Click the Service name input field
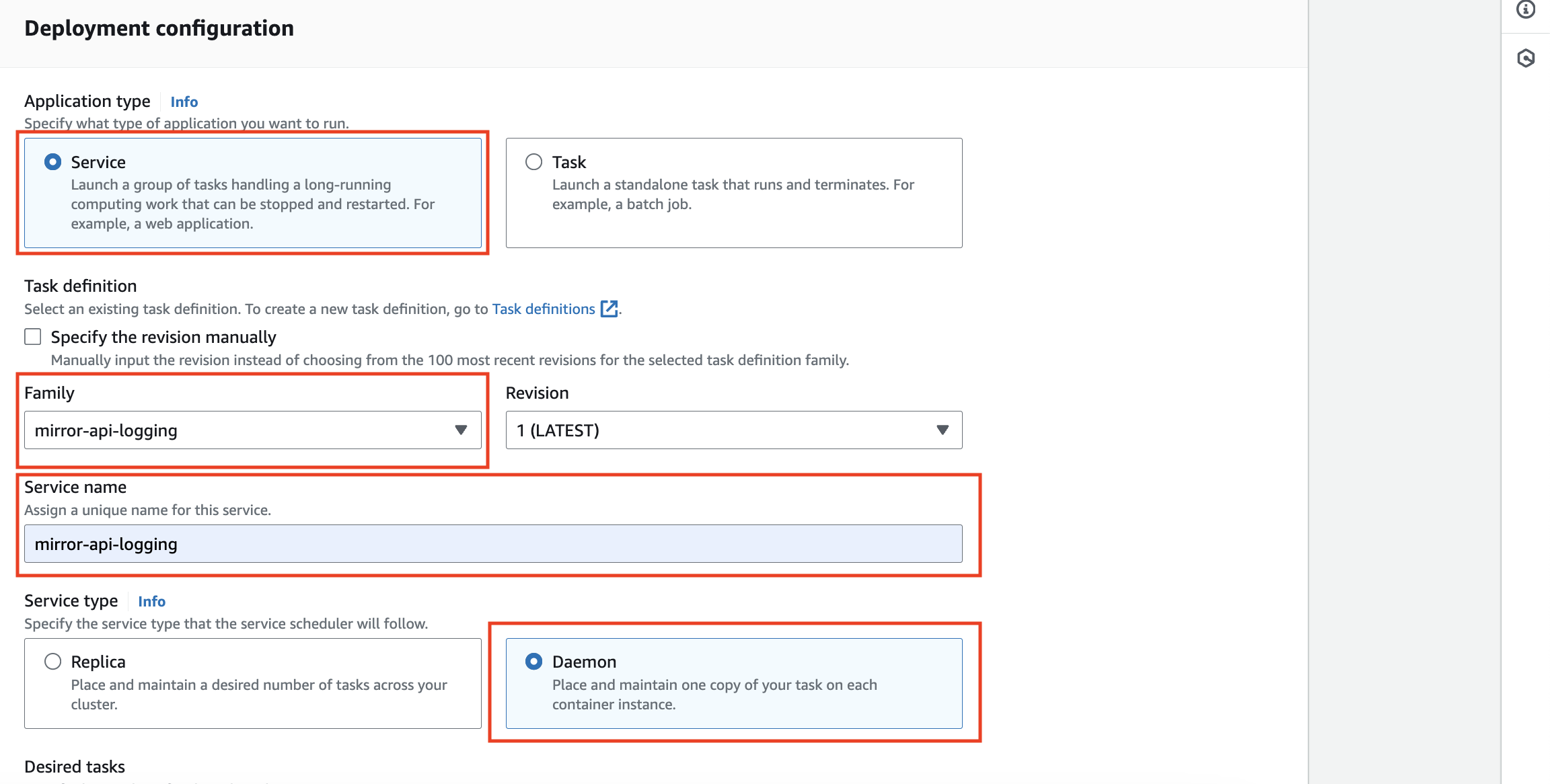 492,544
